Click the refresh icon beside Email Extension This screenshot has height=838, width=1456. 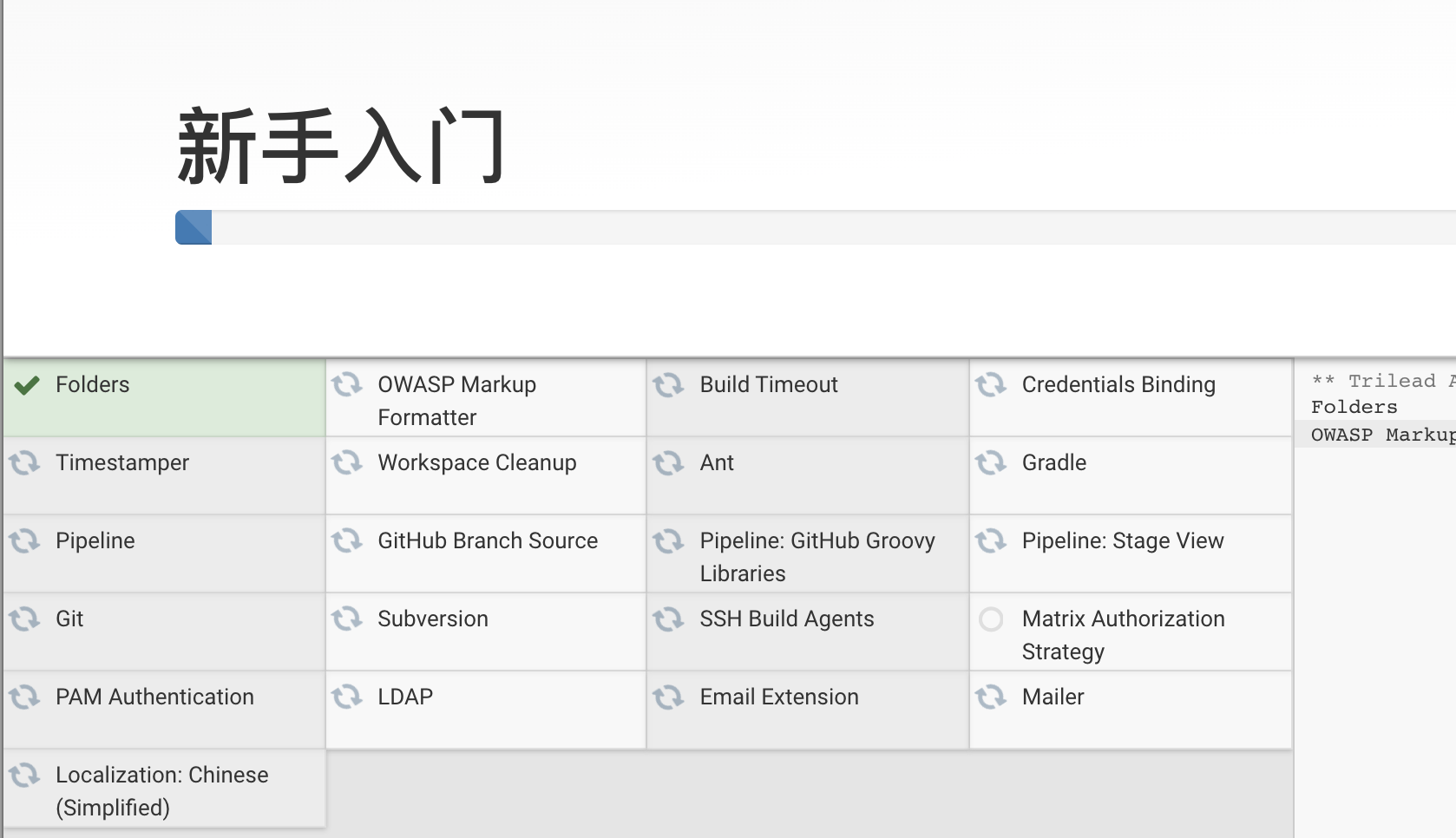669,697
